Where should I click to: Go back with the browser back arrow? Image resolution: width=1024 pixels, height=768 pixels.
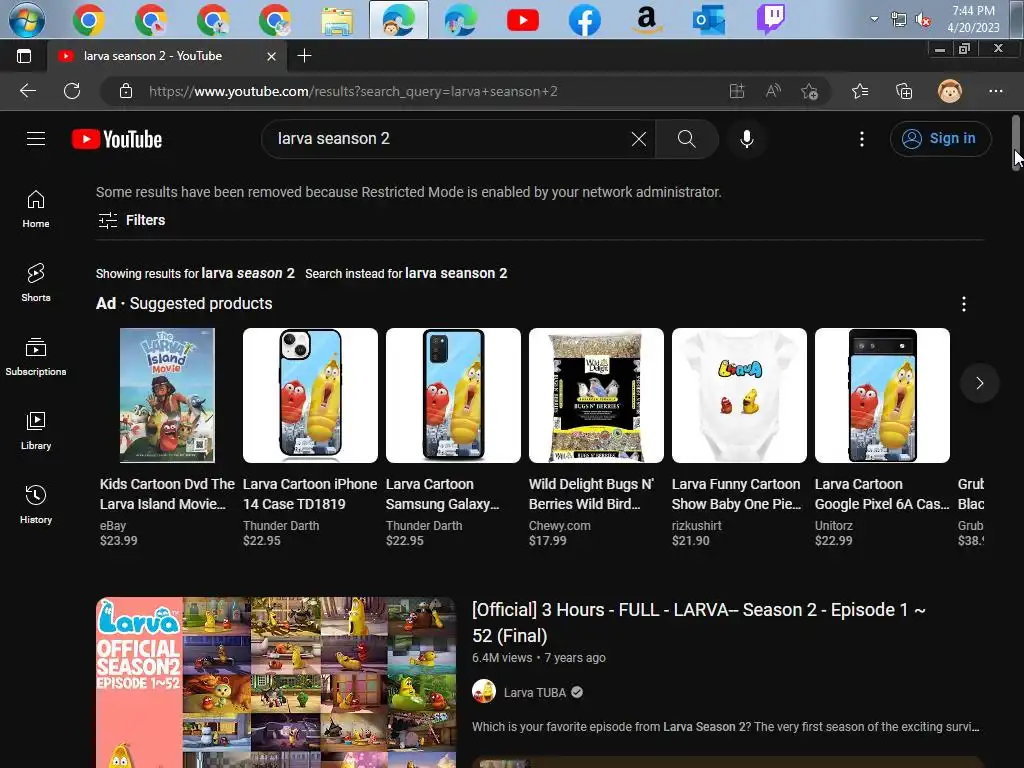coord(27,91)
